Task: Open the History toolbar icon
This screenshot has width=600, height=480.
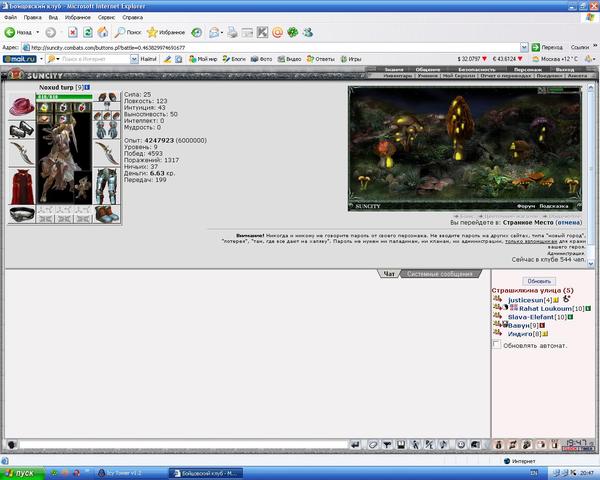Action: [x=197, y=33]
